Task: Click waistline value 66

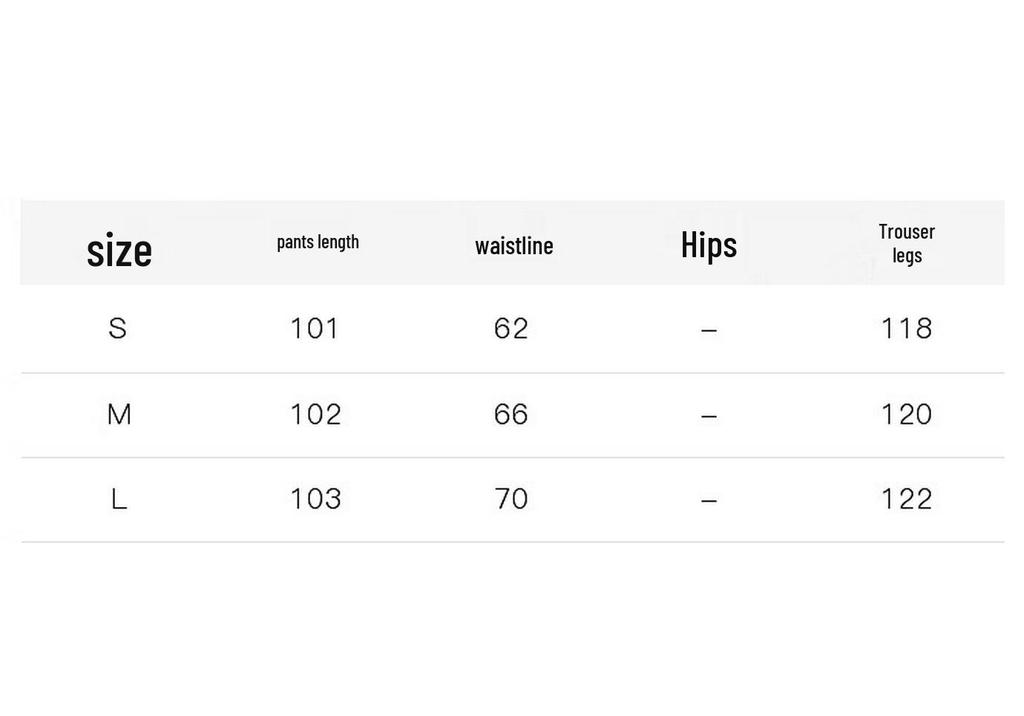Action: click(x=511, y=414)
